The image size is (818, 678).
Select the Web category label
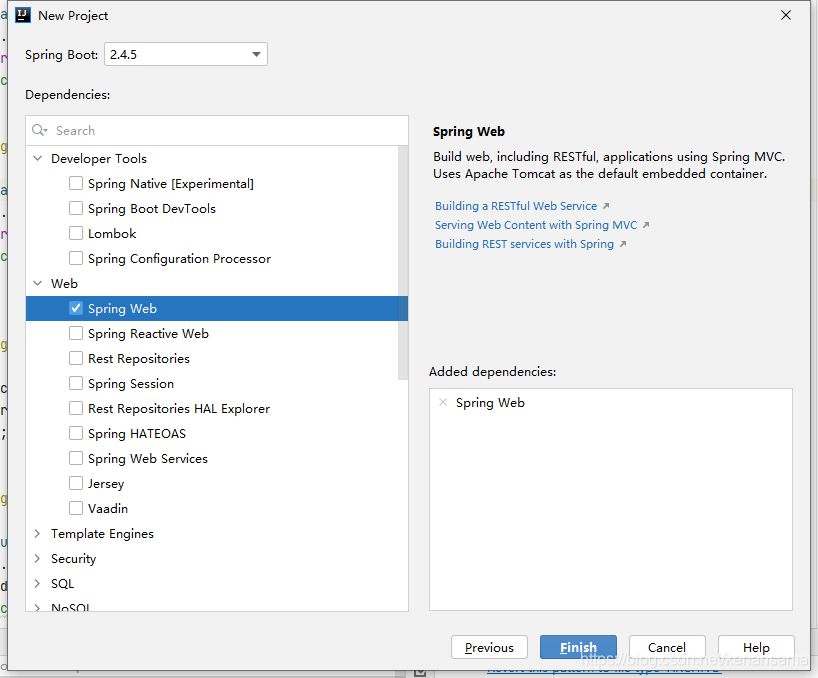click(64, 283)
